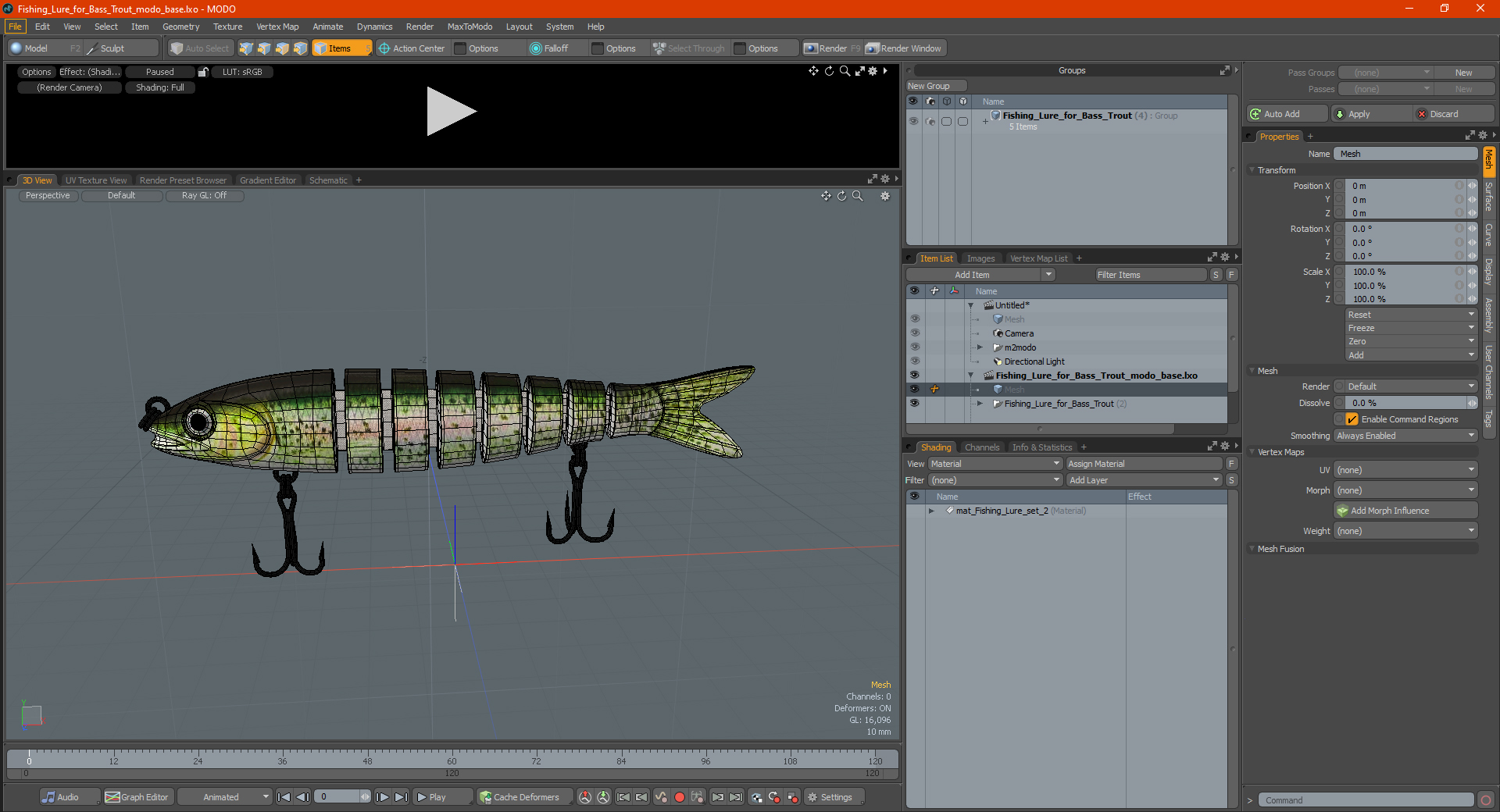
Task: Click the Command input field
Action: tap(1366, 800)
